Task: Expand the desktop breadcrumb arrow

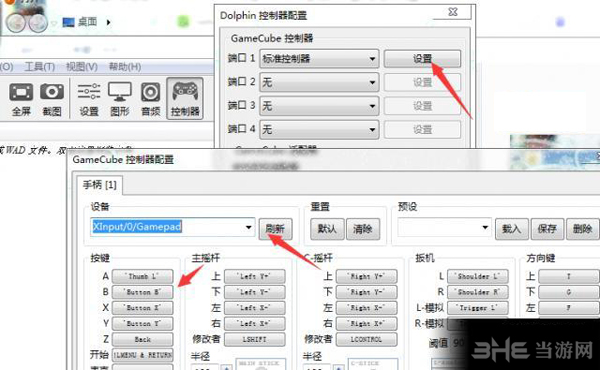Action: (108, 22)
